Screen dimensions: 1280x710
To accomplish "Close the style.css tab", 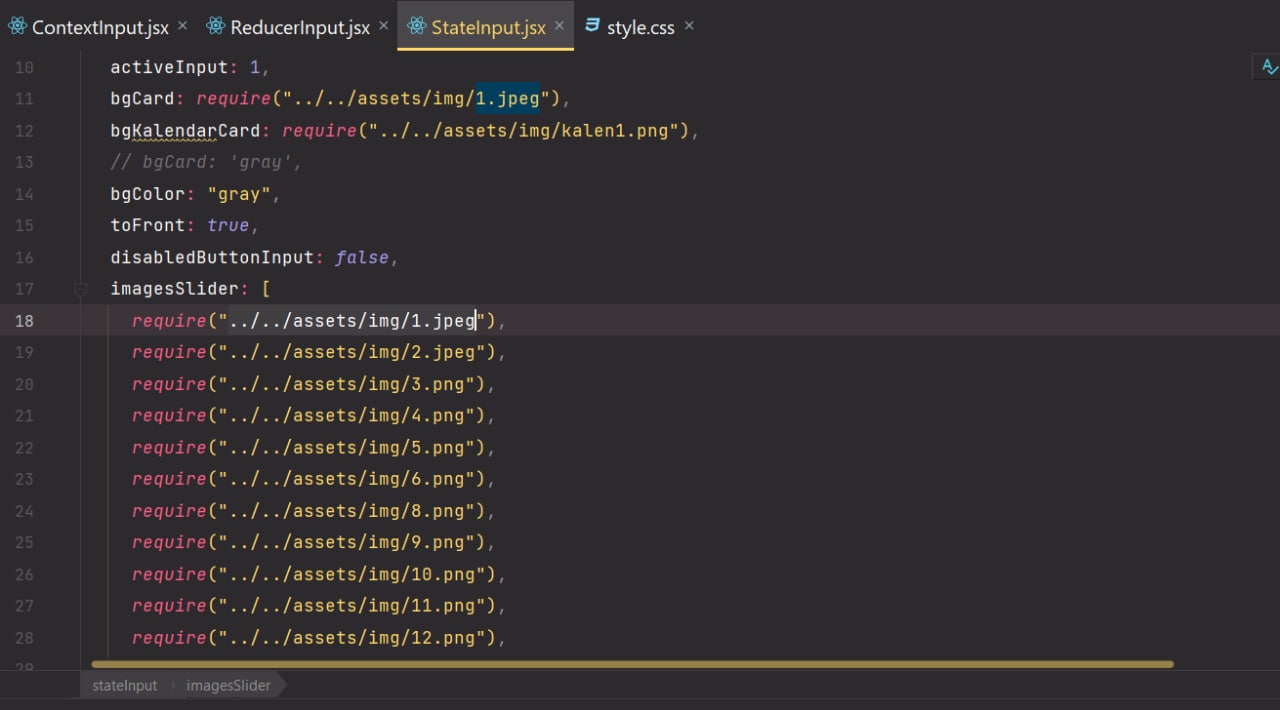I will [x=689, y=27].
